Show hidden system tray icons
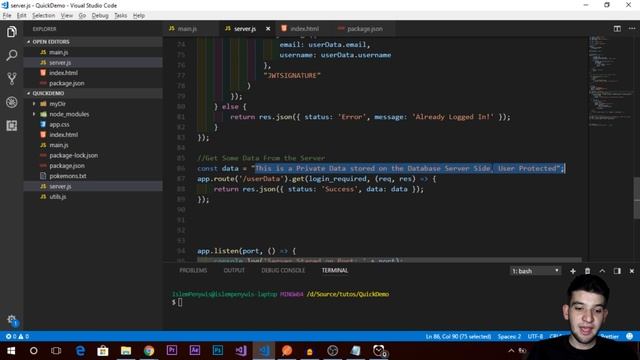640x360 pixels. tap(511, 351)
